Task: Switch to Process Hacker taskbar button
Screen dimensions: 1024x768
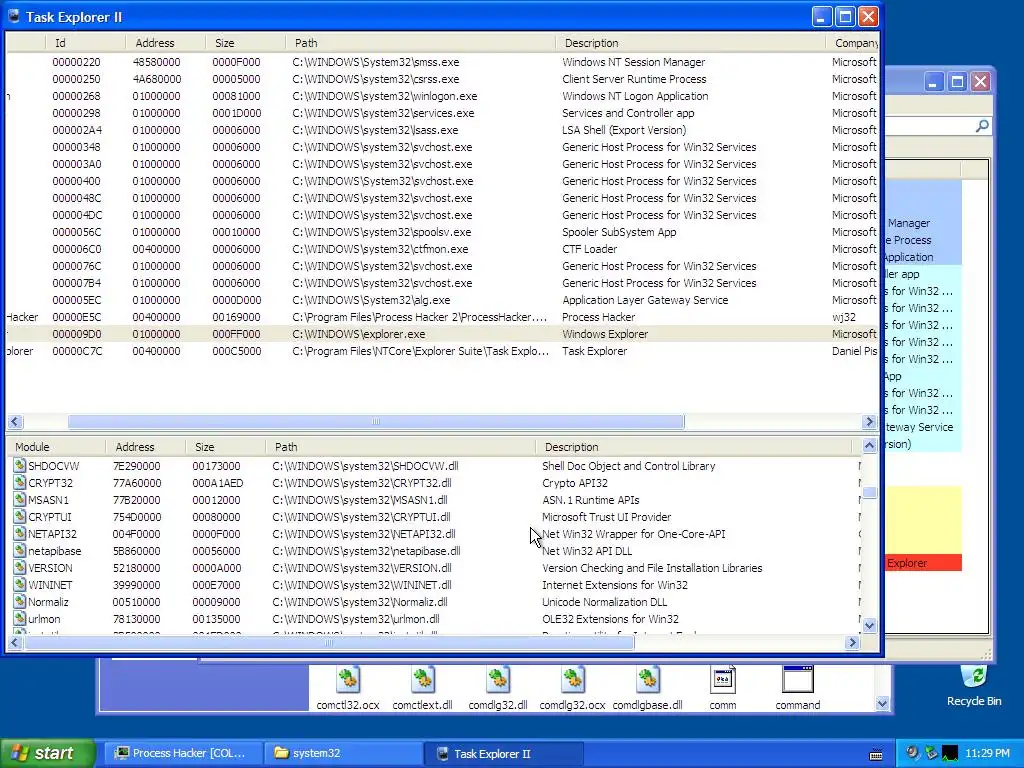Action: [x=183, y=753]
